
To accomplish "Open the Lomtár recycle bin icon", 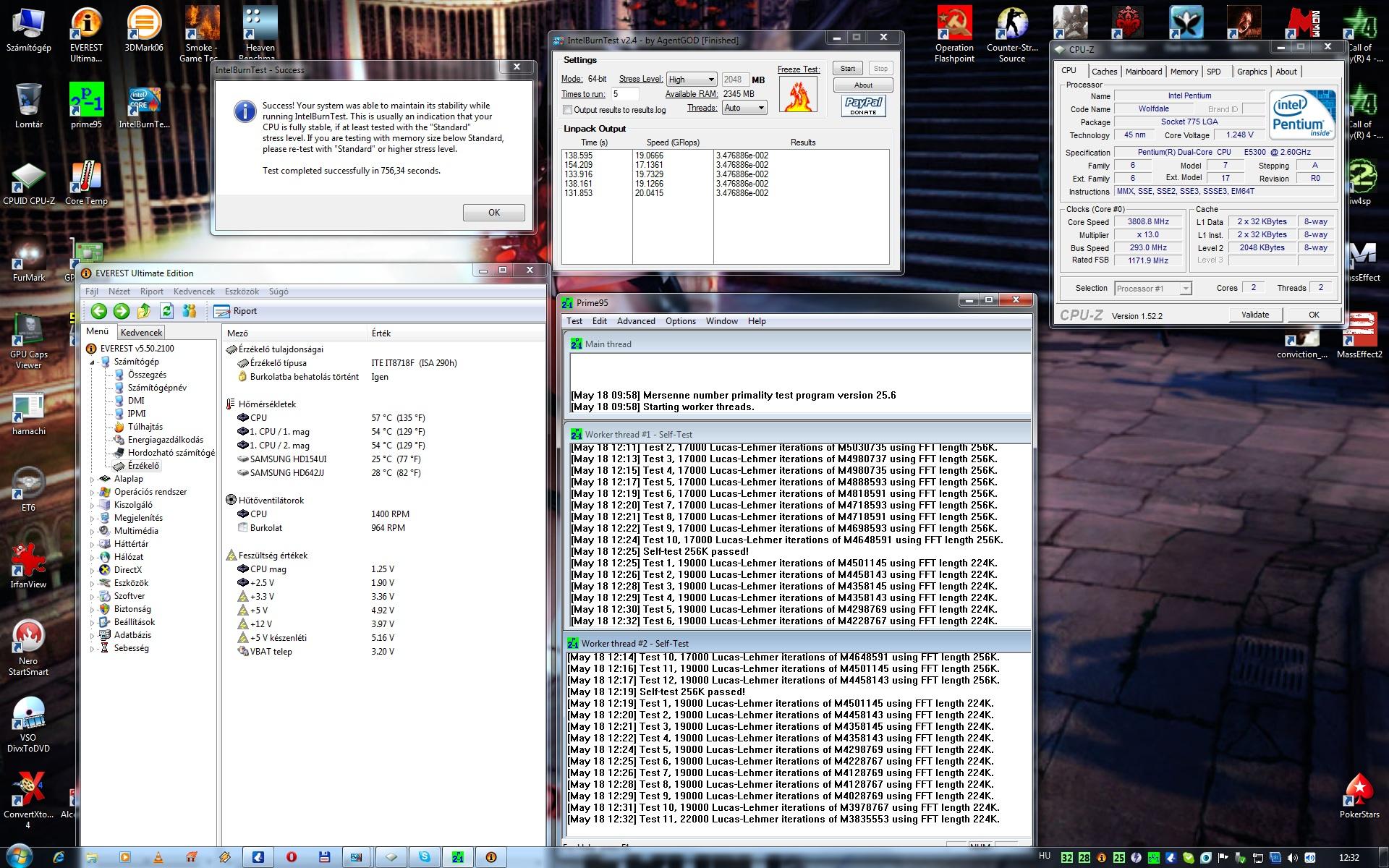I will [x=29, y=106].
